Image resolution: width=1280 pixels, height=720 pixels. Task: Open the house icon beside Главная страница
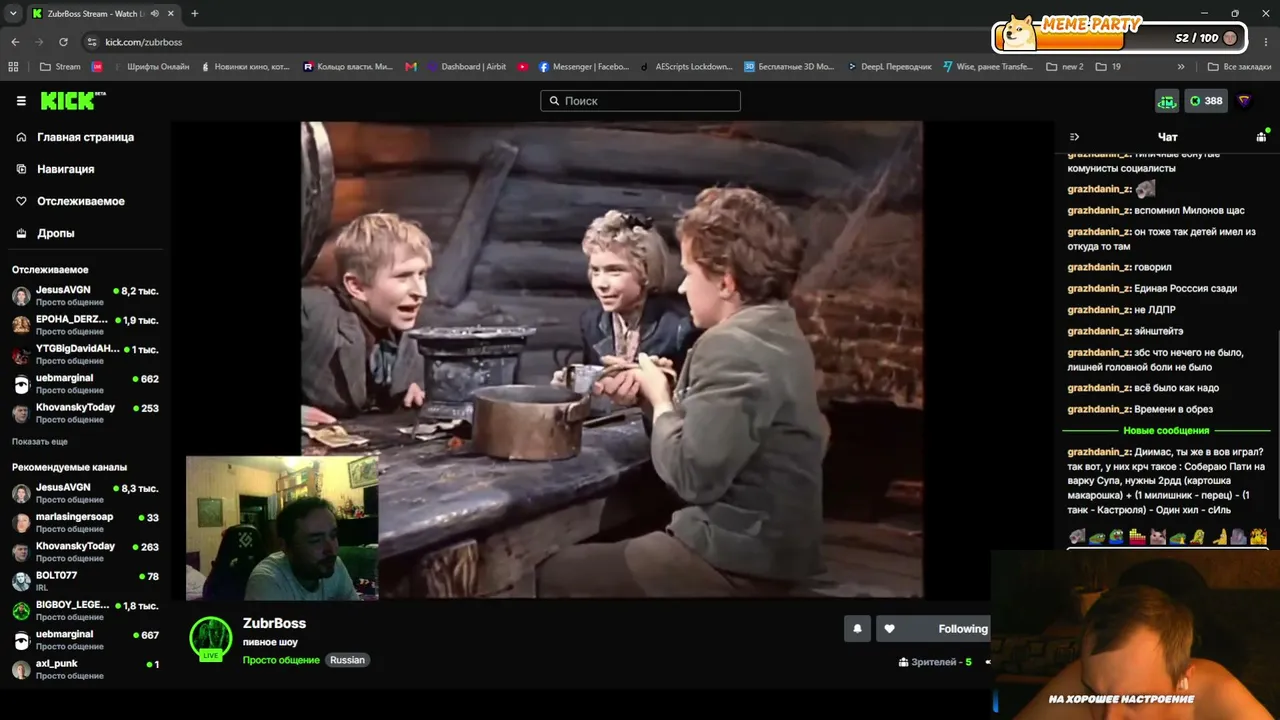[21, 137]
